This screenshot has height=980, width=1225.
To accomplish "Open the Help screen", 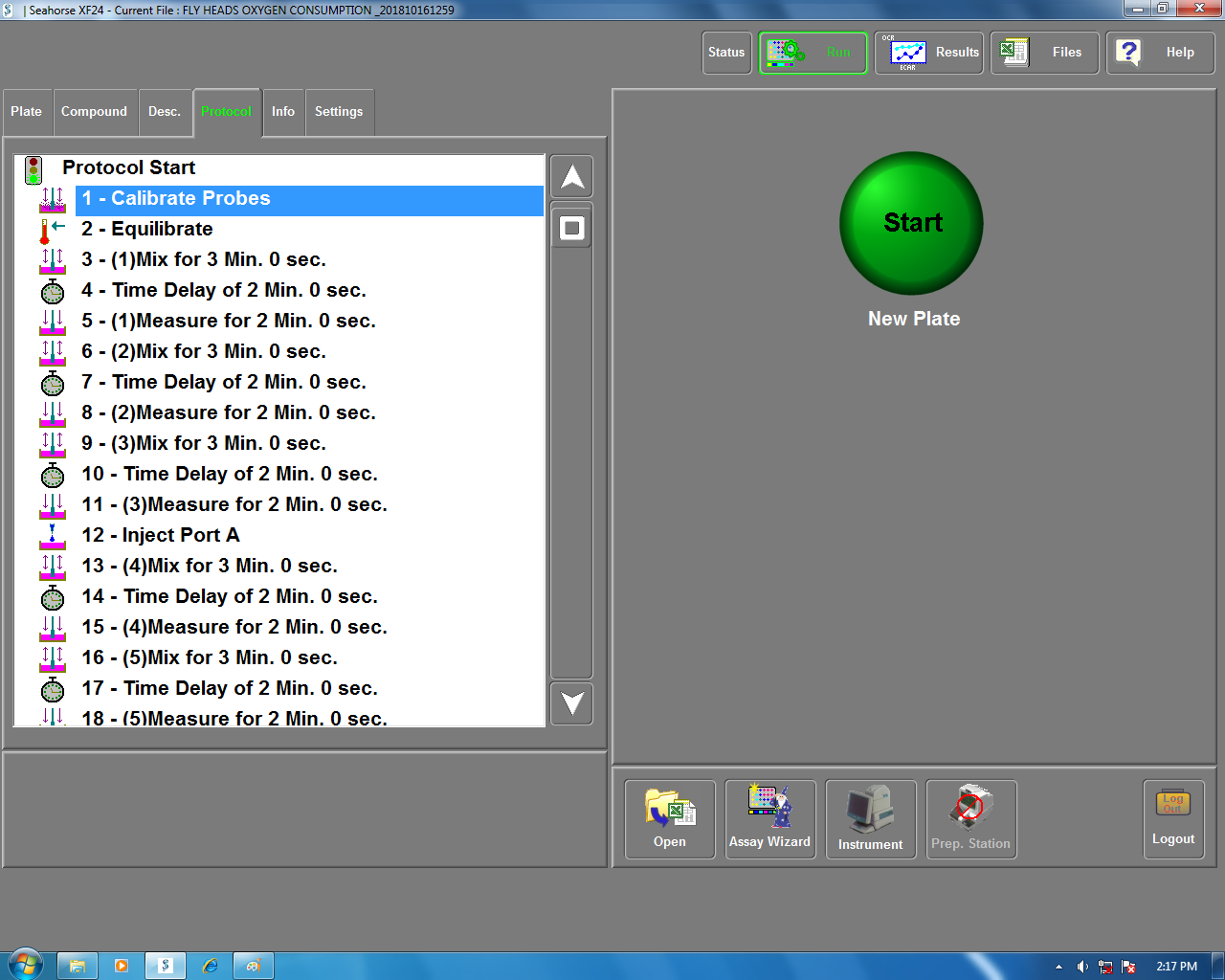I will [1161, 53].
